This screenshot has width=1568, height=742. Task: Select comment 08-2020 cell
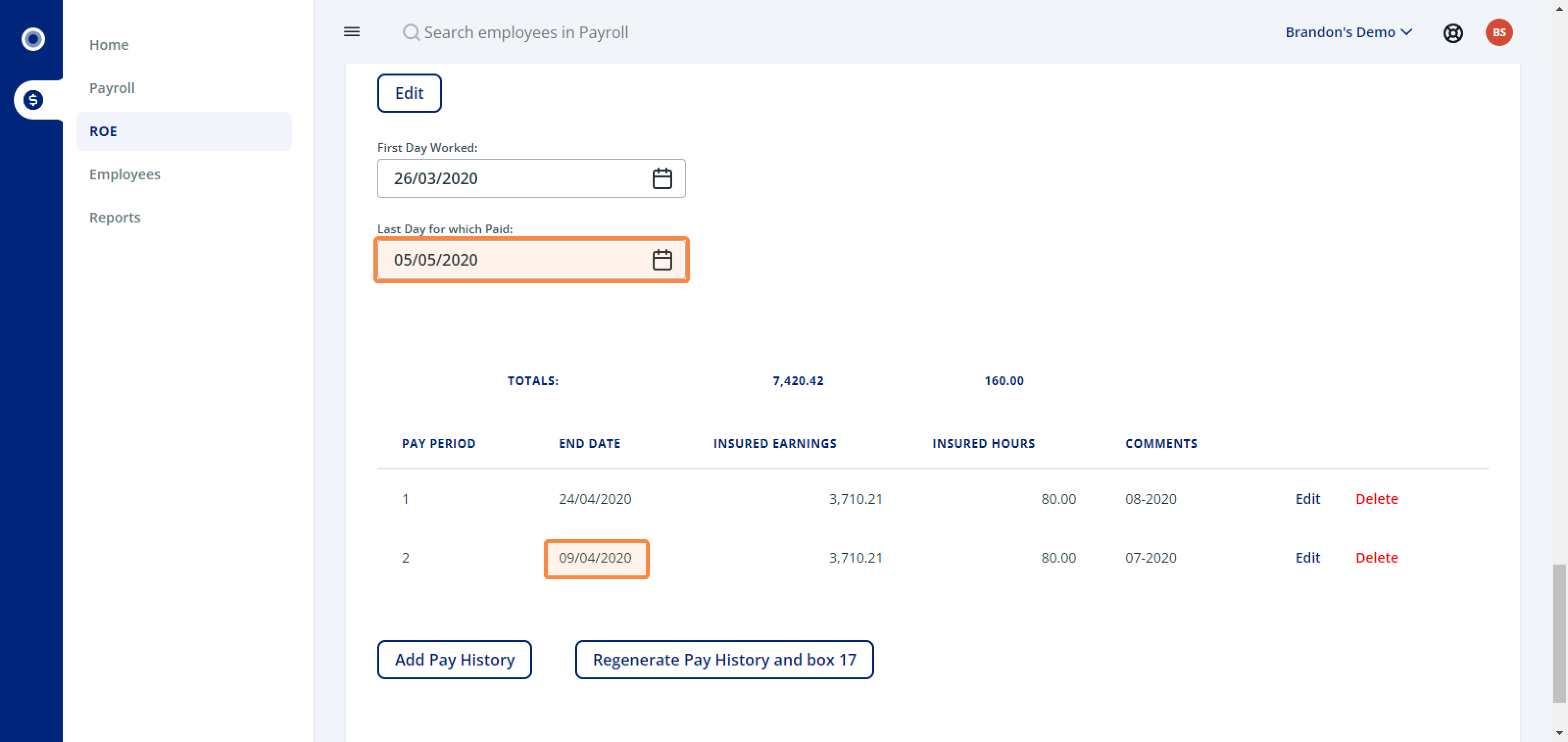pyautogui.click(x=1151, y=498)
